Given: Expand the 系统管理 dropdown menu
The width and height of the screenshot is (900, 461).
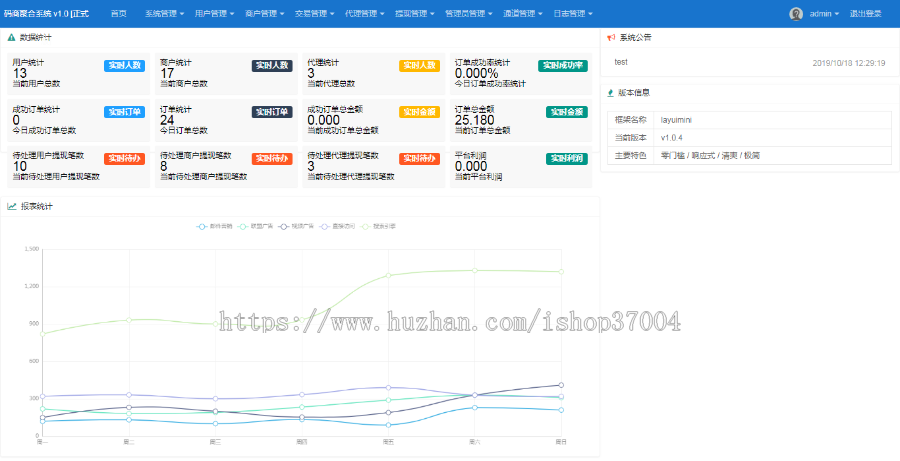Looking at the screenshot, I should pyautogui.click(x=165, y=14).
